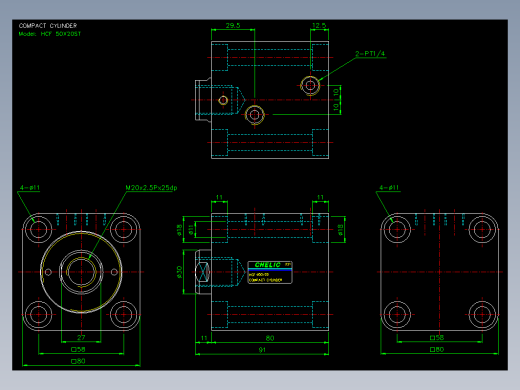Select the piston rod center bore in front view
This screenshot has height=390, width=520.
click(81, 272)
